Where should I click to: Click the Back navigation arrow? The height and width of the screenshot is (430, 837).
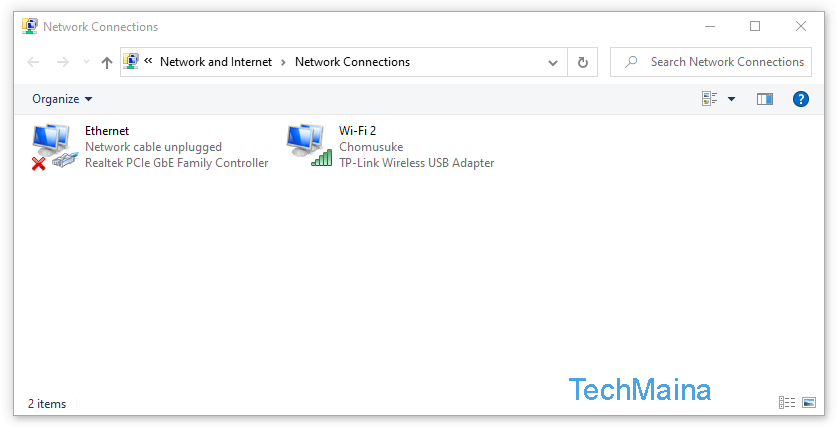tap(33, 62)
